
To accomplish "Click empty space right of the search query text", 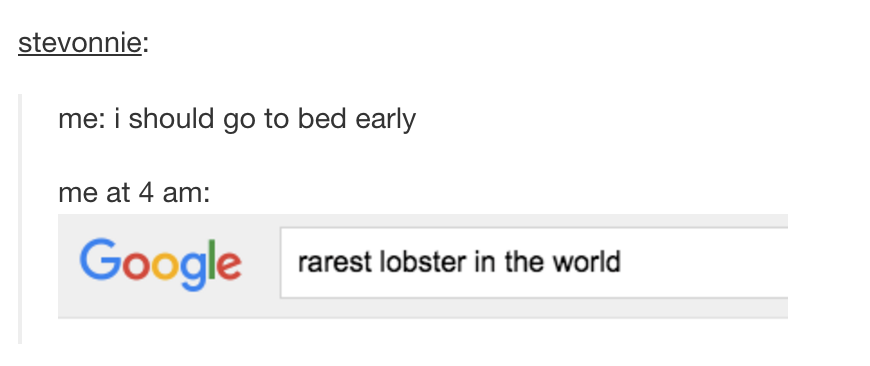I will tap(705, 263).
